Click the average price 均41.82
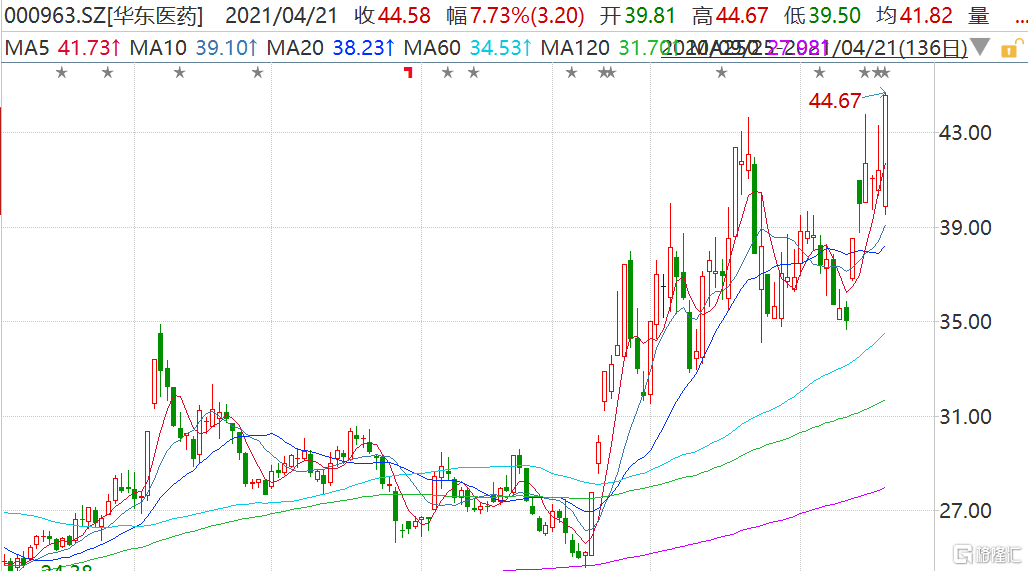The width and height of the screenshot is (1028, 571). tap(914, 16)
